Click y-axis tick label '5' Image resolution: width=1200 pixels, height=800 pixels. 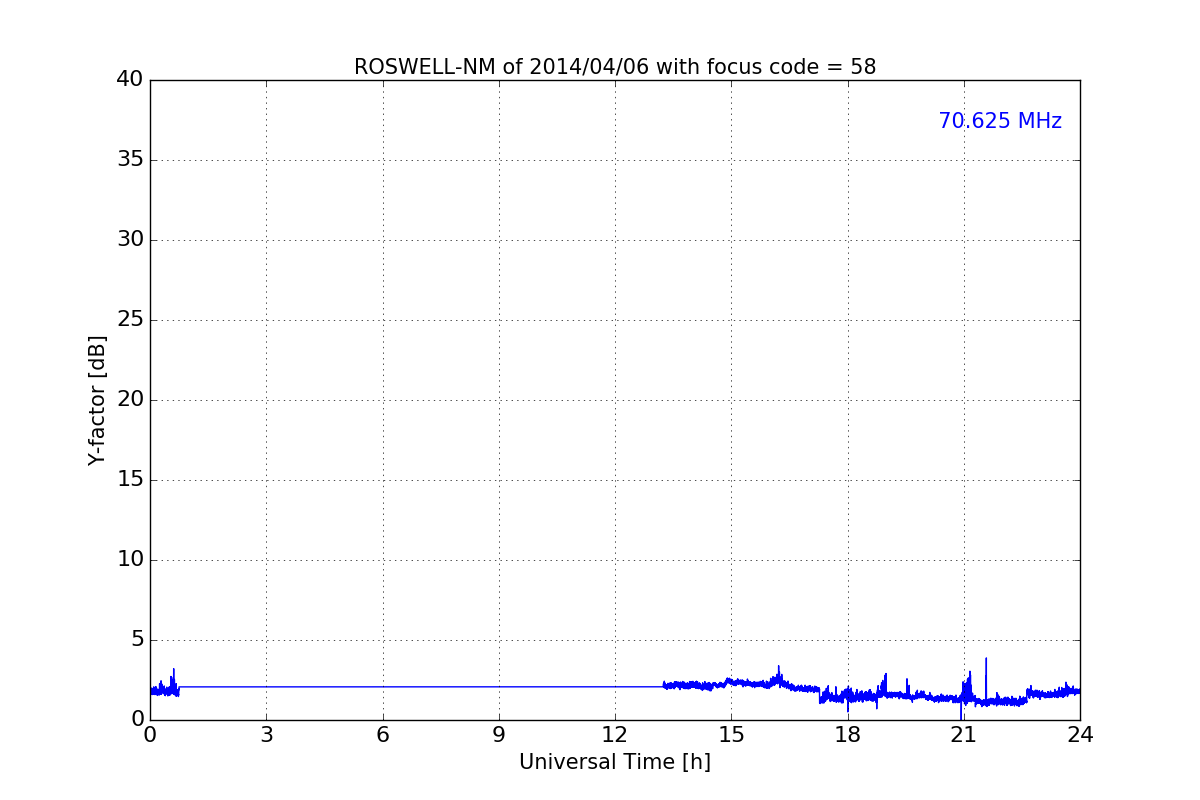click(137, 640)
